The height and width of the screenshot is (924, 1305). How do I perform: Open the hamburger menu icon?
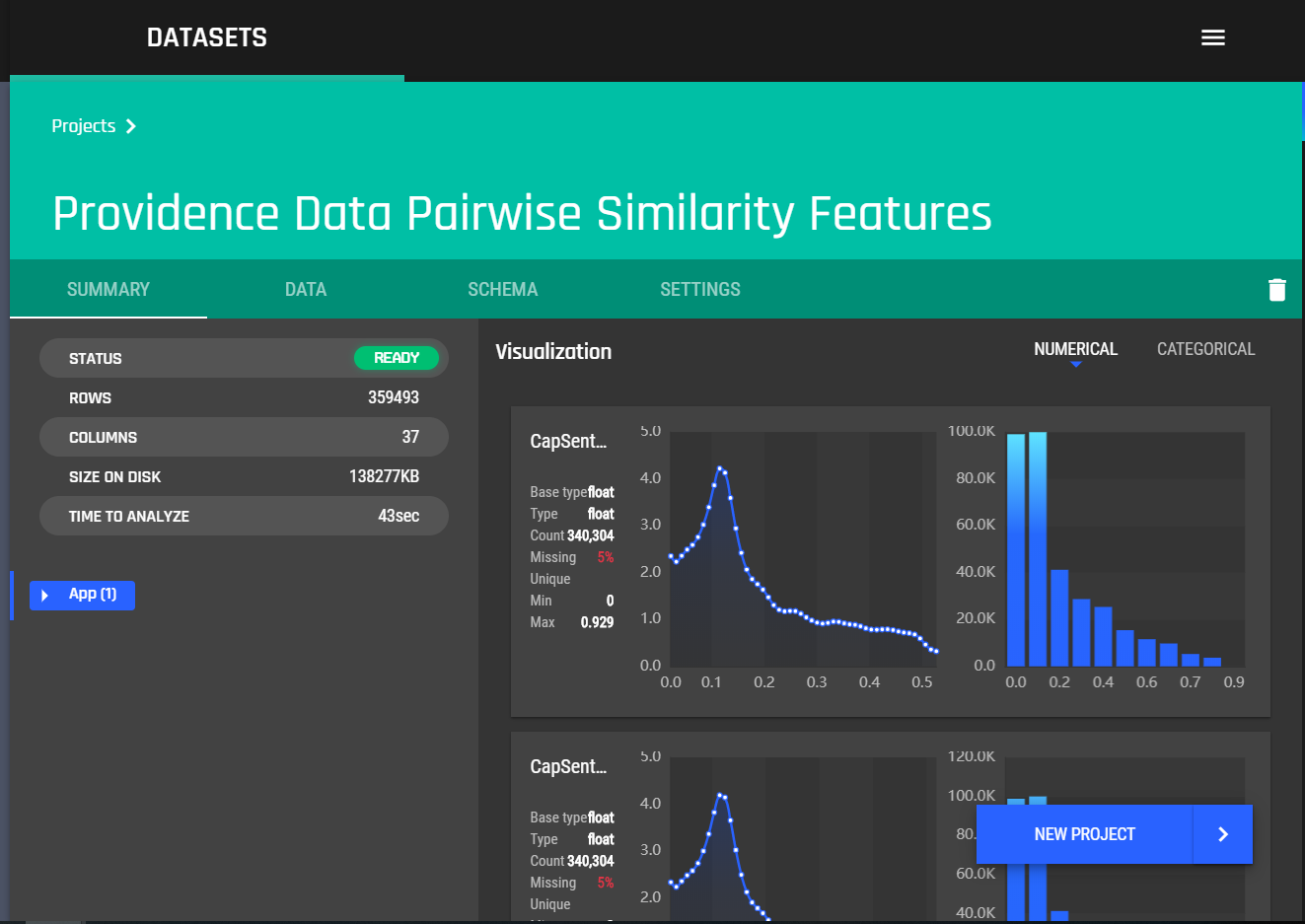1212,37
